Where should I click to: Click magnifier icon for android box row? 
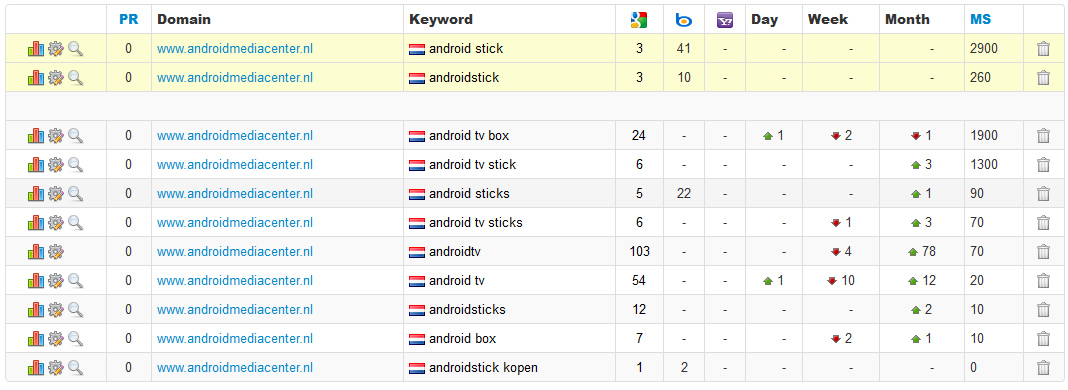point(75,339)
